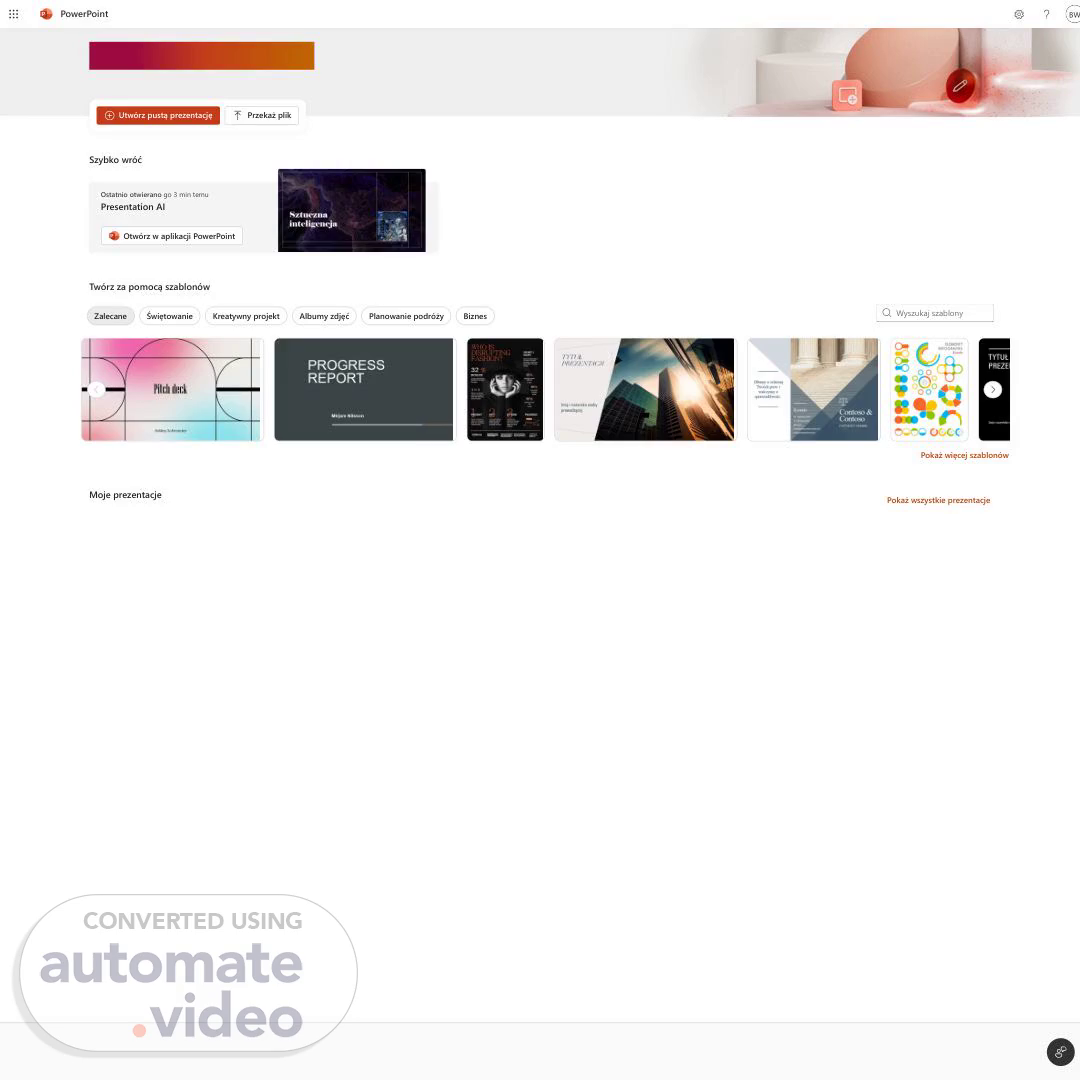Click the new slide icon in banner
Viewport: 1080px width, 1080px height.
[x=847, y=94]
